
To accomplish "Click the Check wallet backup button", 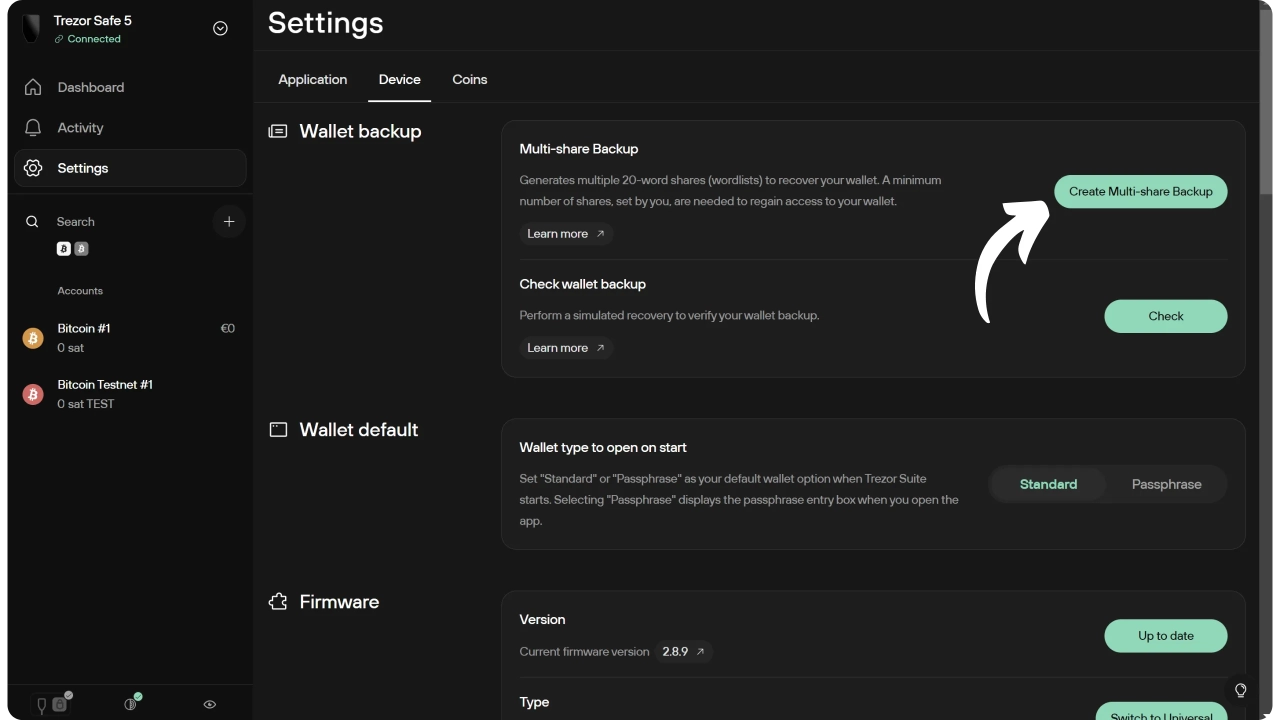I will click(x=1165, y=316).
